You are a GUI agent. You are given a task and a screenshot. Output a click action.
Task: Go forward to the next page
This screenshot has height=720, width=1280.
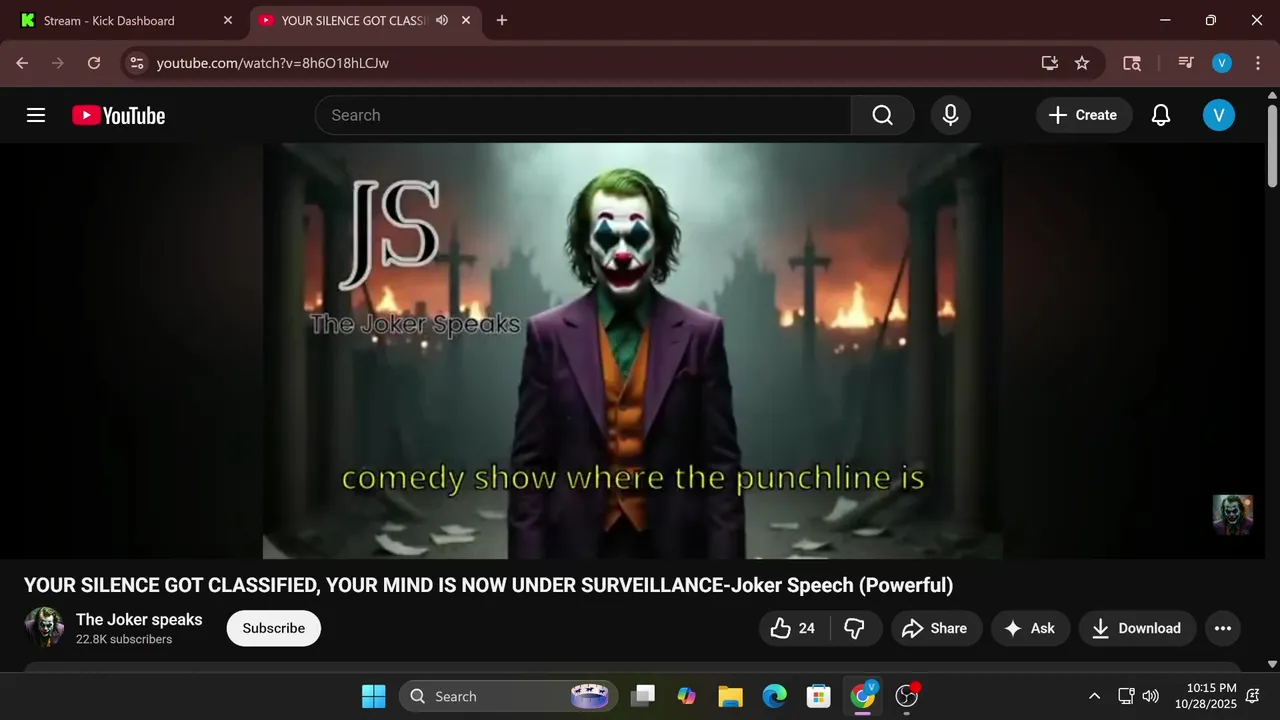coord(58,63)
